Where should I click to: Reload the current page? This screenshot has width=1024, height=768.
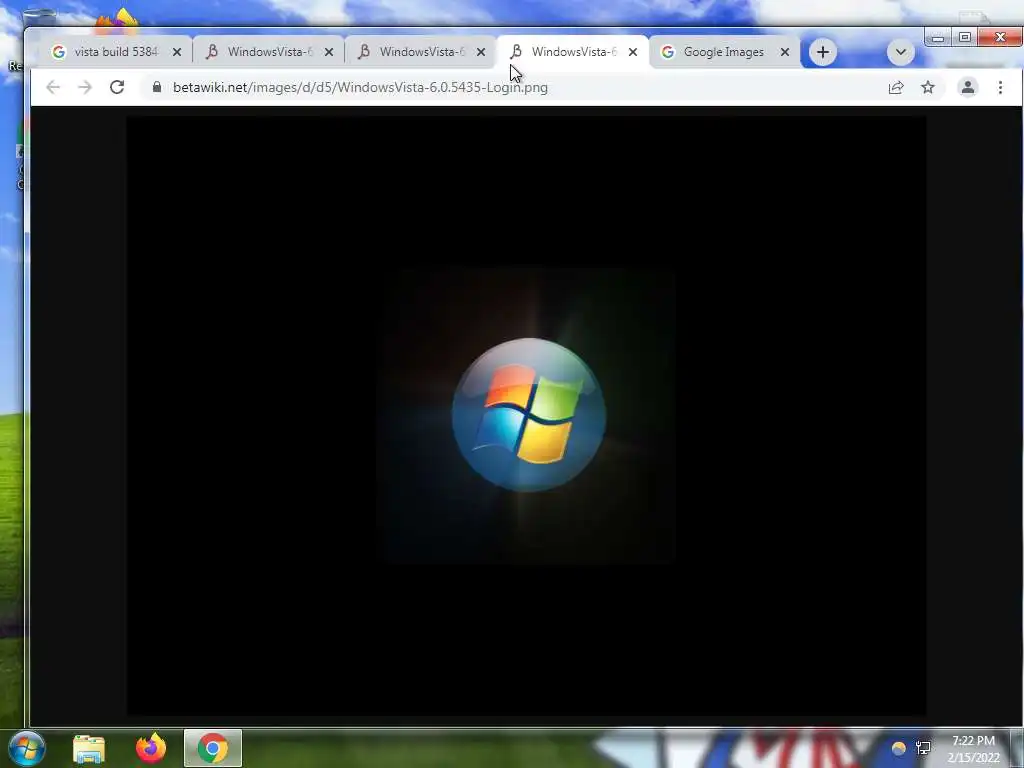click(117, 87)
